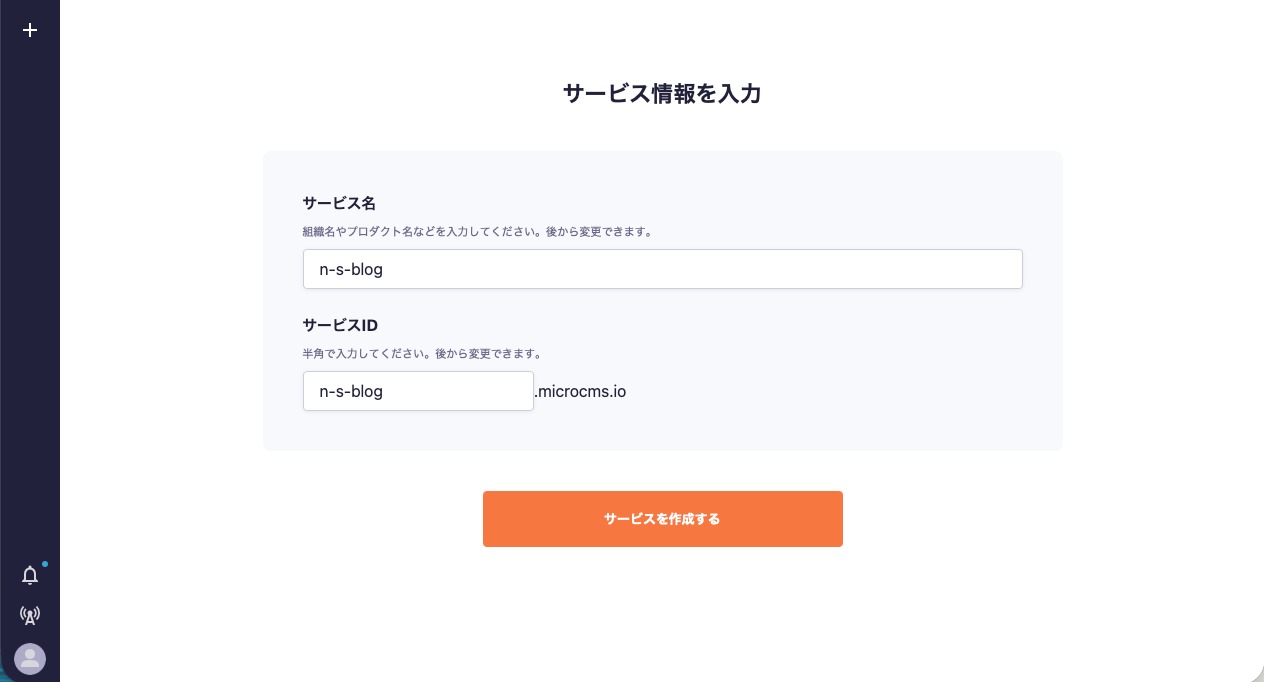
Task: Click the blue unread dot on the bell
Action: pos(45,564)
